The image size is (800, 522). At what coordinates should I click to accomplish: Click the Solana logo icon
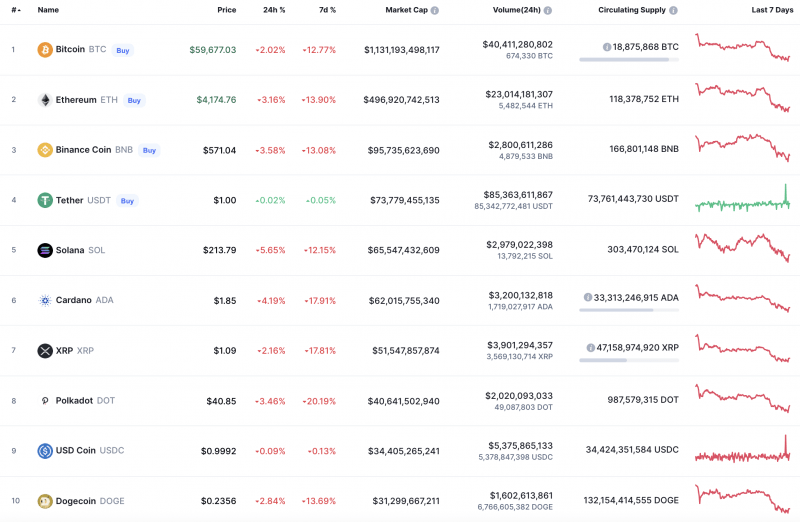(45, 250)
